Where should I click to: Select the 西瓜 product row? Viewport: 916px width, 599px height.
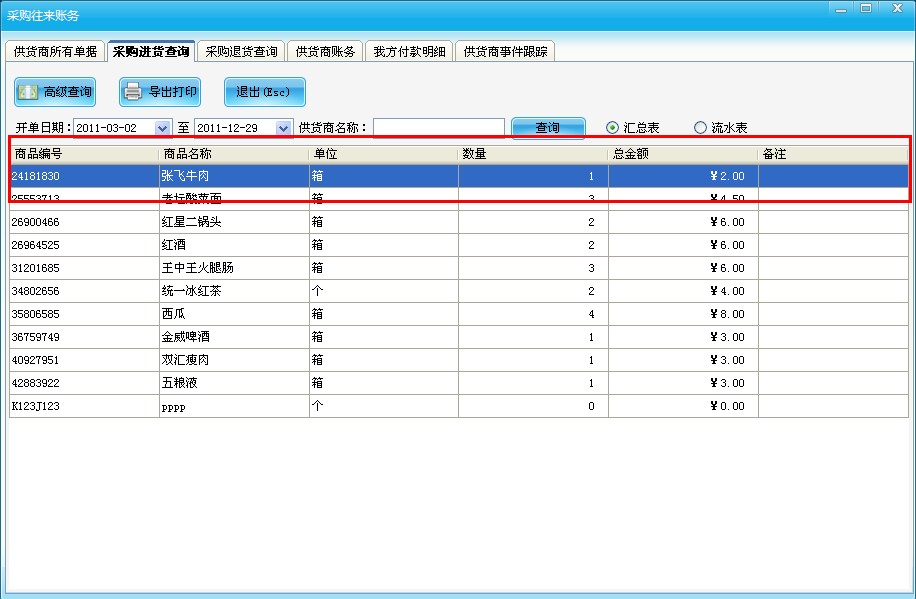459,314
